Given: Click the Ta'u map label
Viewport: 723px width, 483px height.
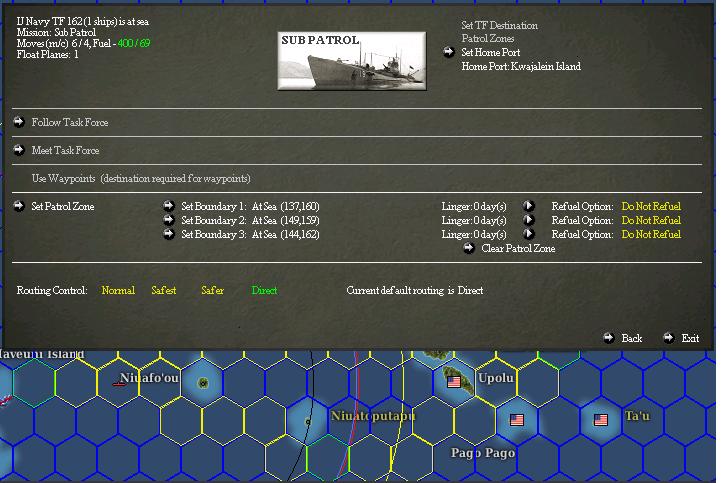Looking at the screenshot, I should [x=637, y=416].
